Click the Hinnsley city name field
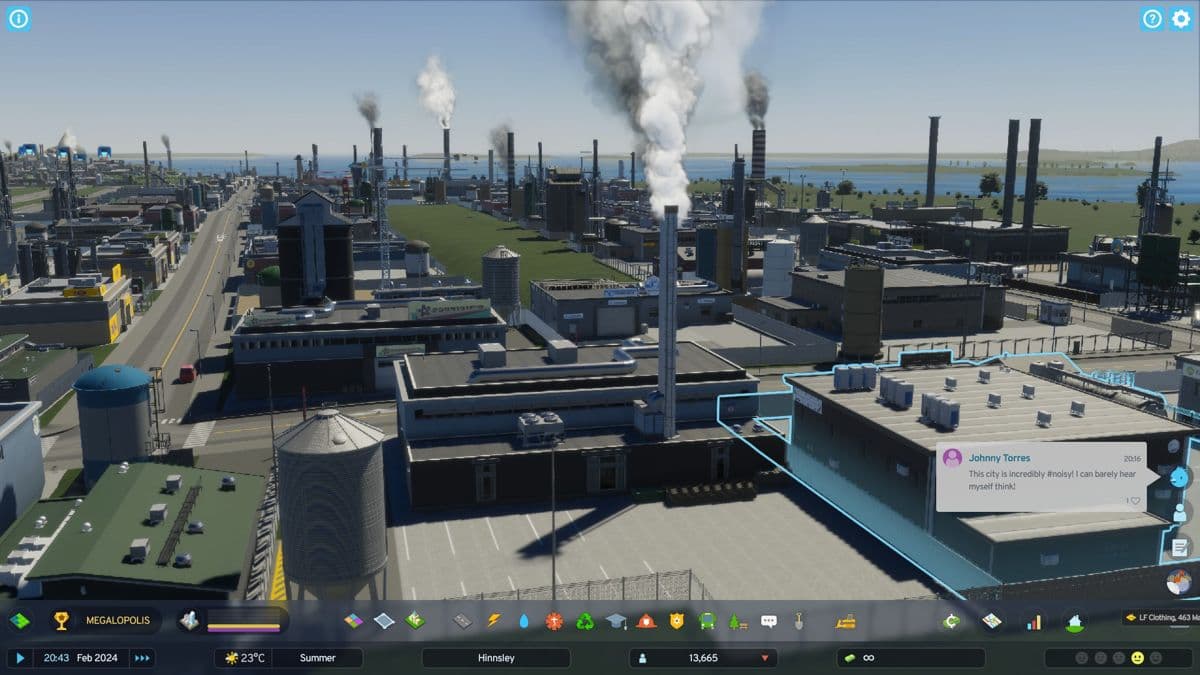Image resolution: width=1200 pixels, height=675 pixels. (496, 658)
